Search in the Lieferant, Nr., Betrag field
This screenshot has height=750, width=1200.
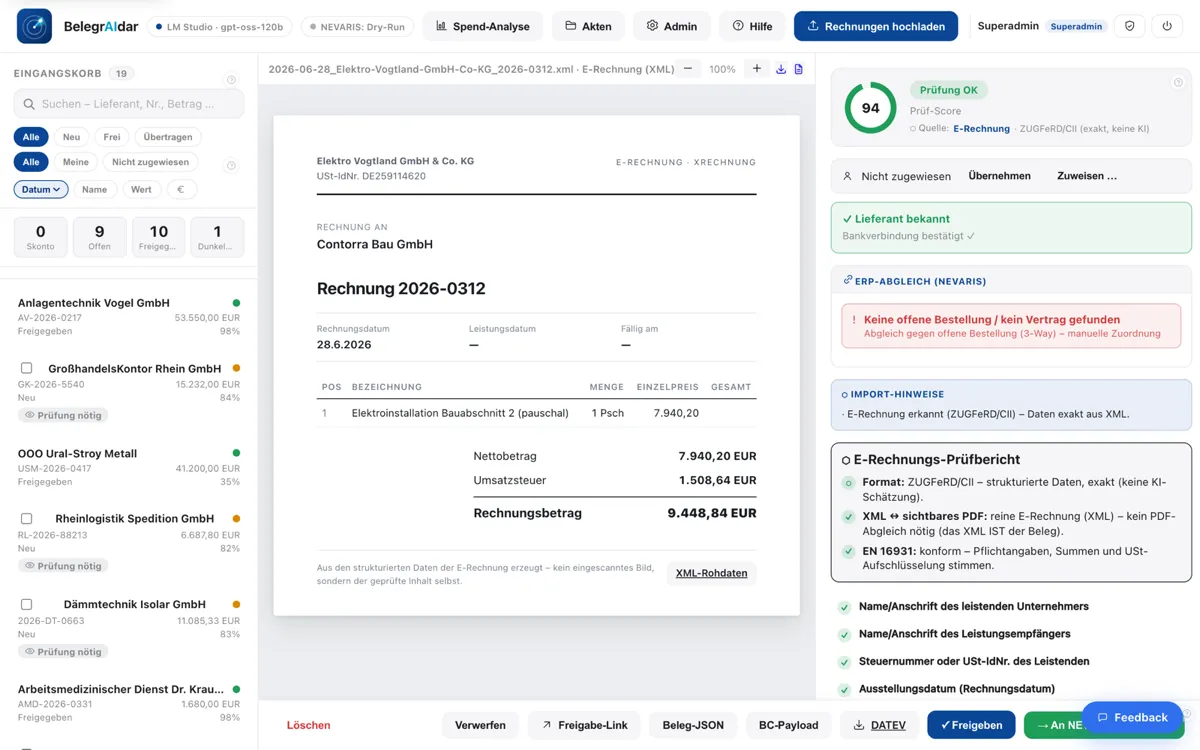(129, 104)
